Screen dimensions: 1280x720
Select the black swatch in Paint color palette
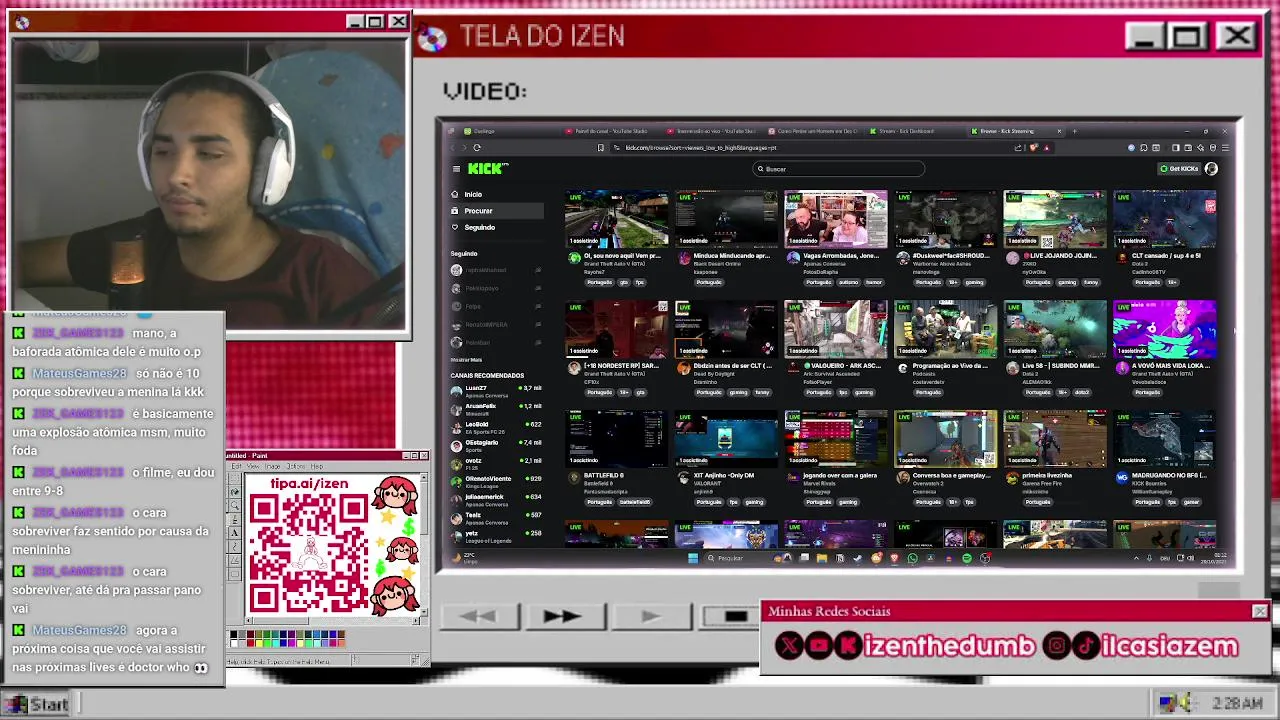point(234,634)
